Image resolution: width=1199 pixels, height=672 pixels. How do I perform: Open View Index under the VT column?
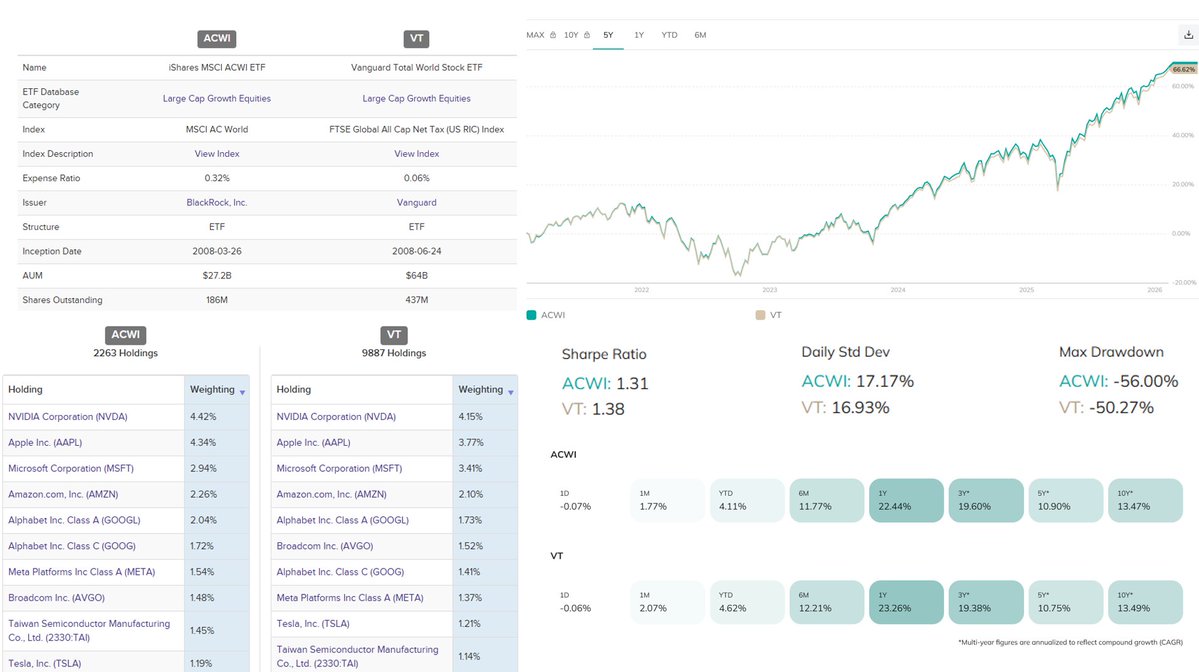(416, 153)
